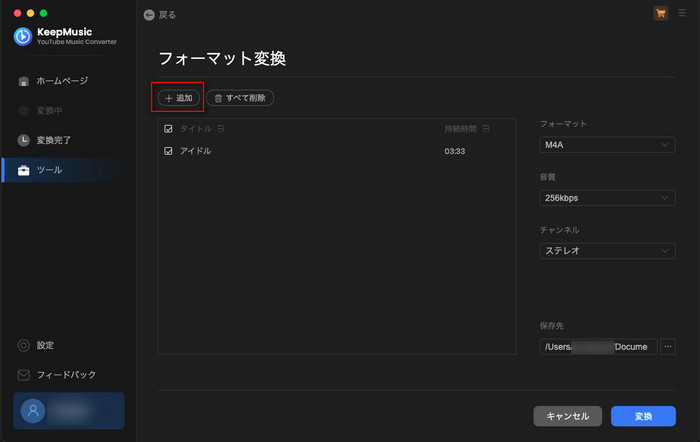Click the title column sort icon
The width and height of the screenshot is (700, 442).
[x=221, y=129]
